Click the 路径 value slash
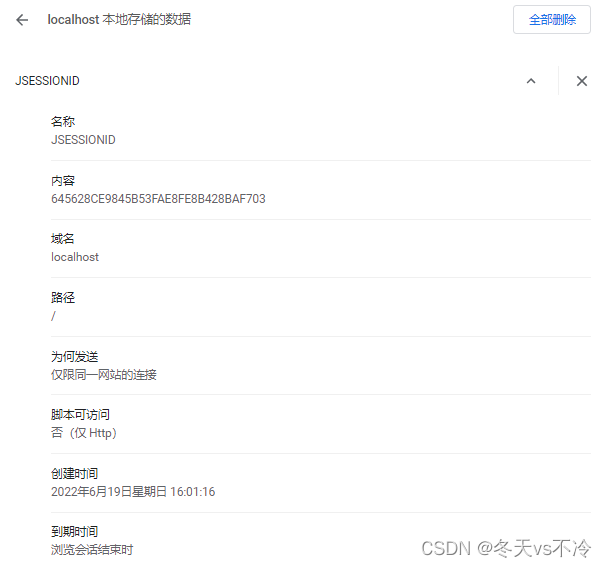This screenshot has width=607, height=568. (x=53, y=316)
